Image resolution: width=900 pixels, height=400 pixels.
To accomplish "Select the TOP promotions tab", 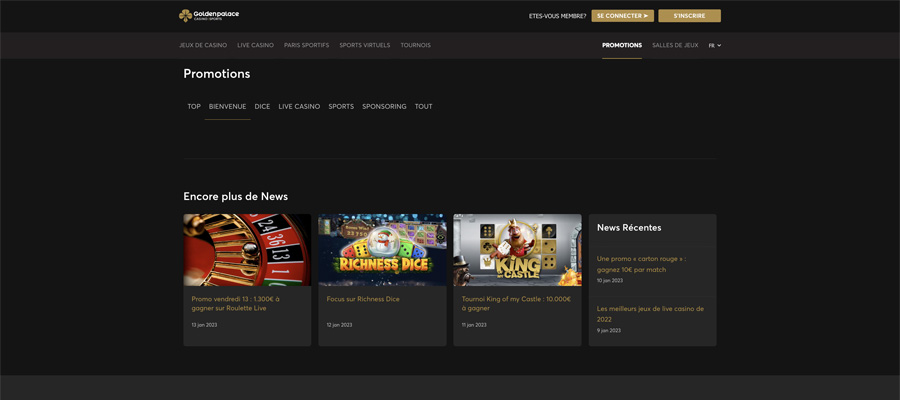I will click(194, 107).
